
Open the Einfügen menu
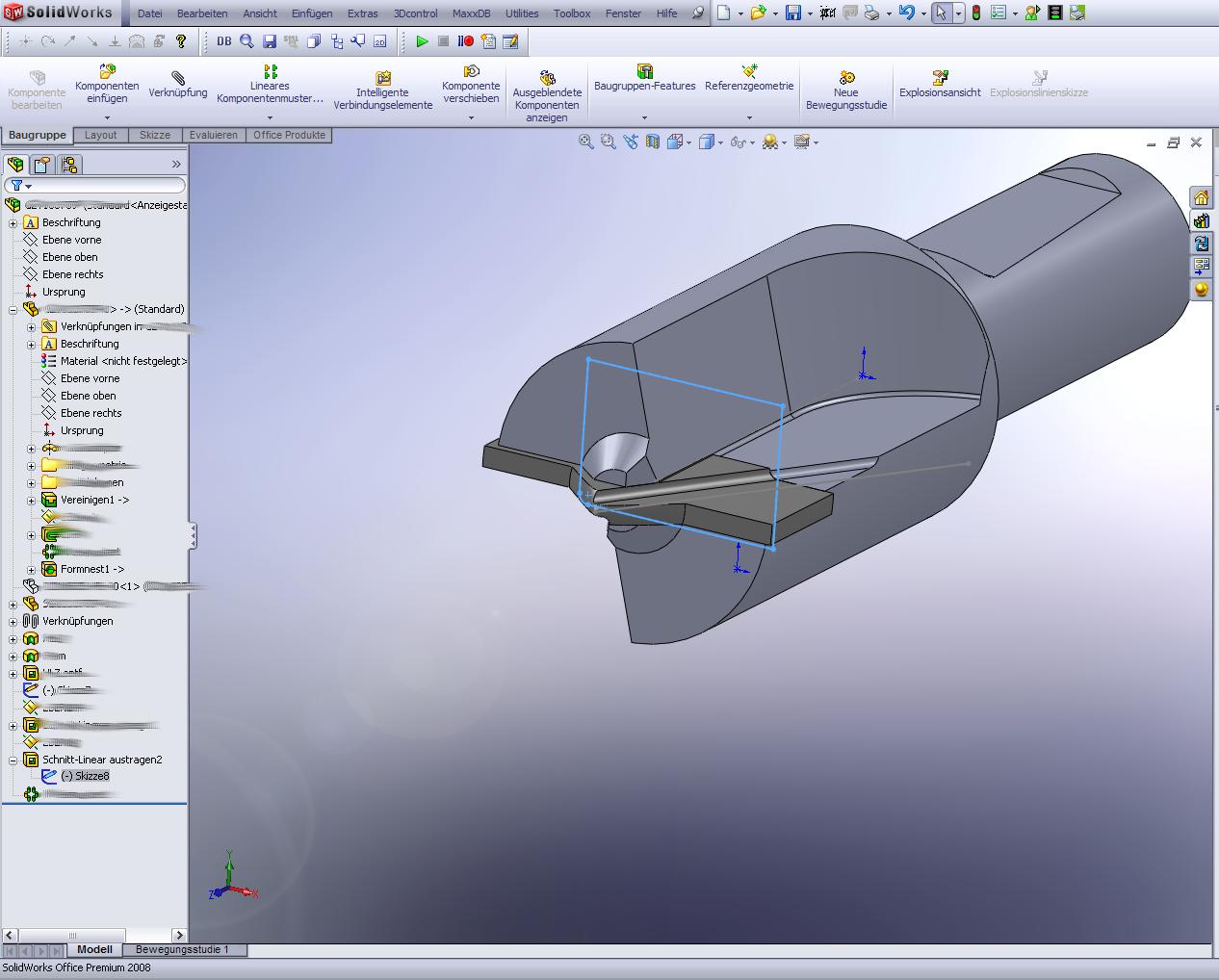pos(312,13)
